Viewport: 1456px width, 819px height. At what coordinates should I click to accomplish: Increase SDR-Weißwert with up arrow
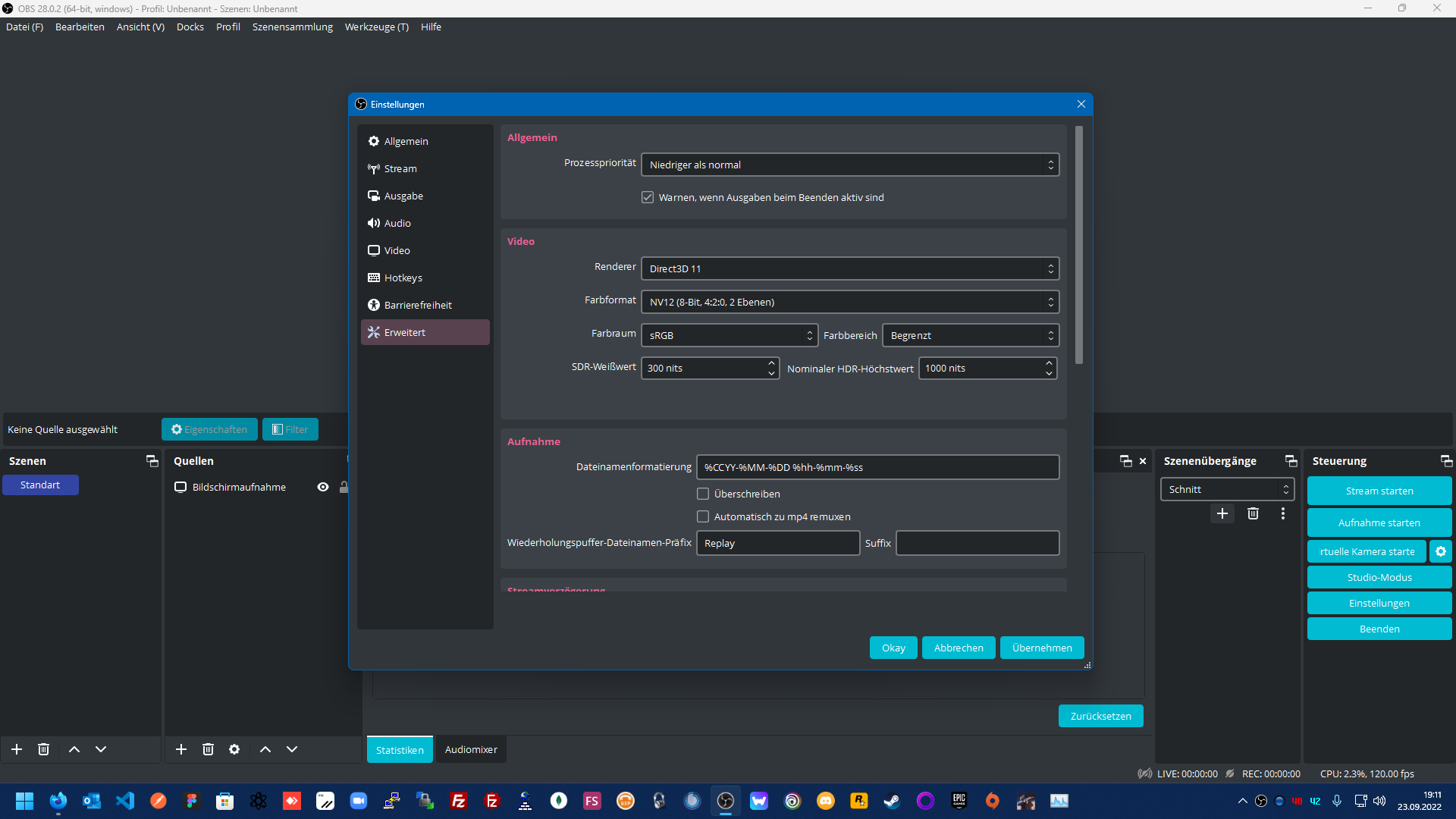tap(771, 362)
